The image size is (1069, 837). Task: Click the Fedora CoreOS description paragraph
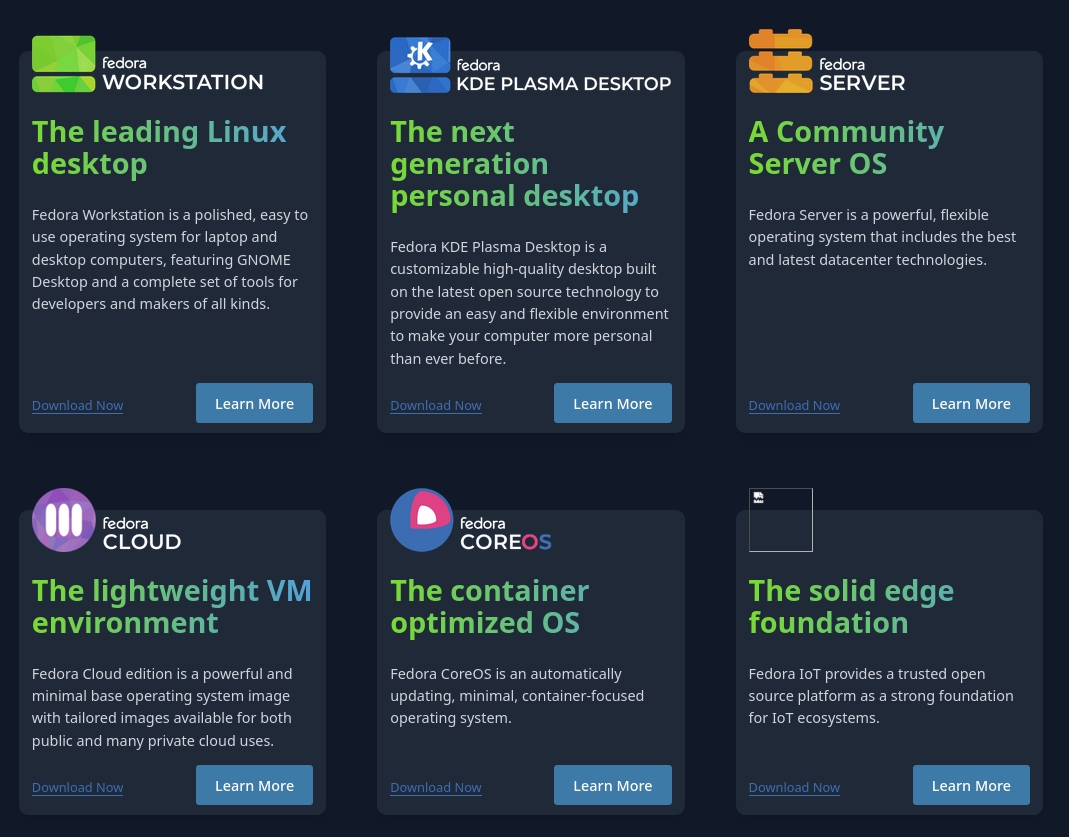pos(517,696)
